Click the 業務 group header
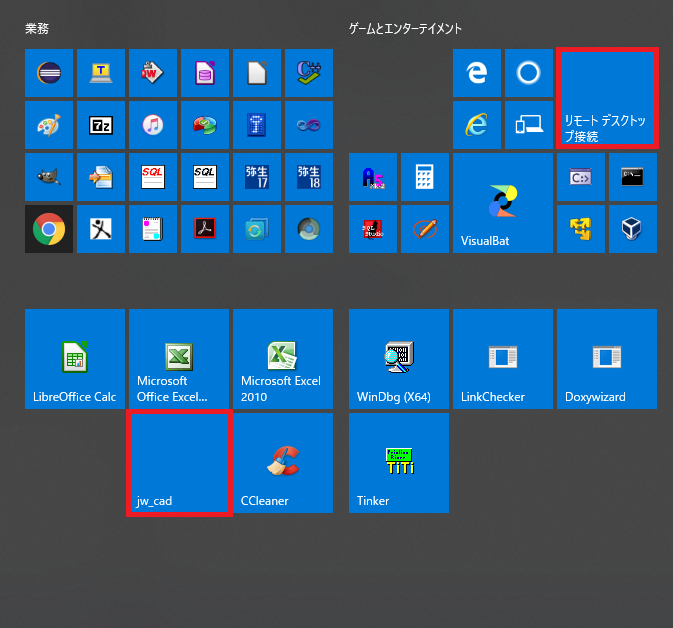 tap(37, 29)
